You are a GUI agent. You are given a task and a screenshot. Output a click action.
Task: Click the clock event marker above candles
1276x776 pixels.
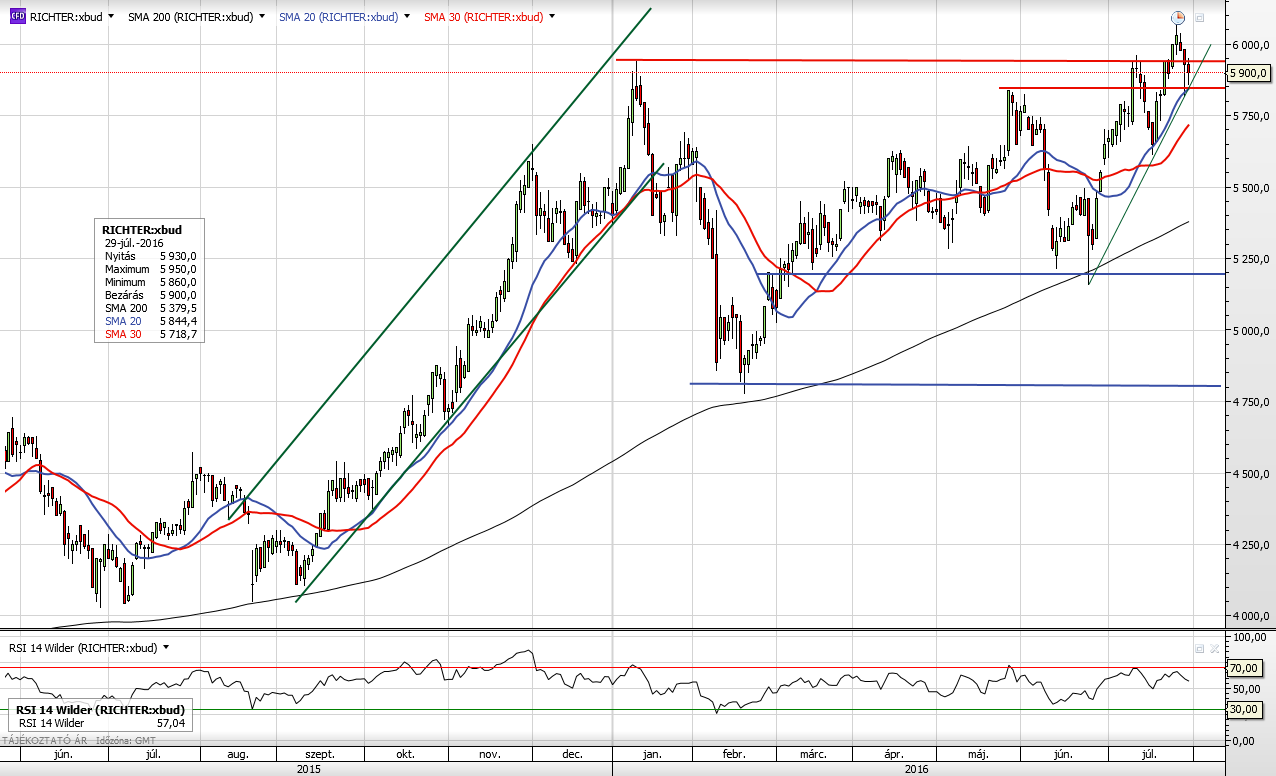point(1178,17)
